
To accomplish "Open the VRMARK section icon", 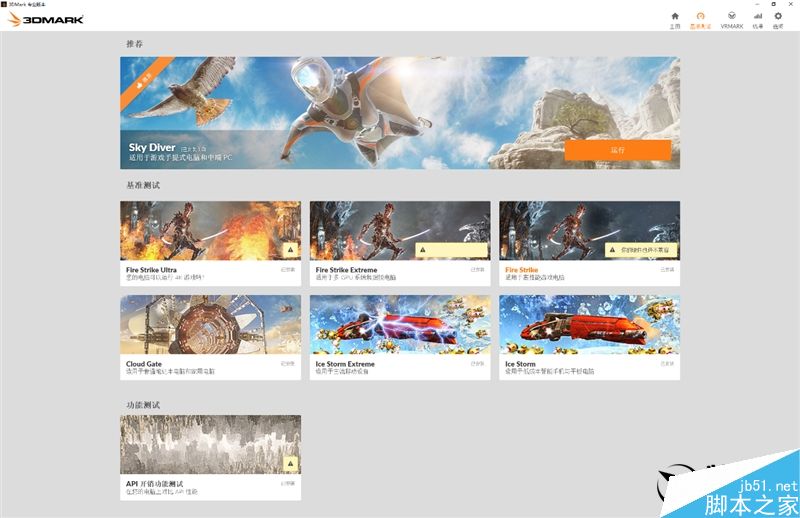I will [x=732, y=16].
